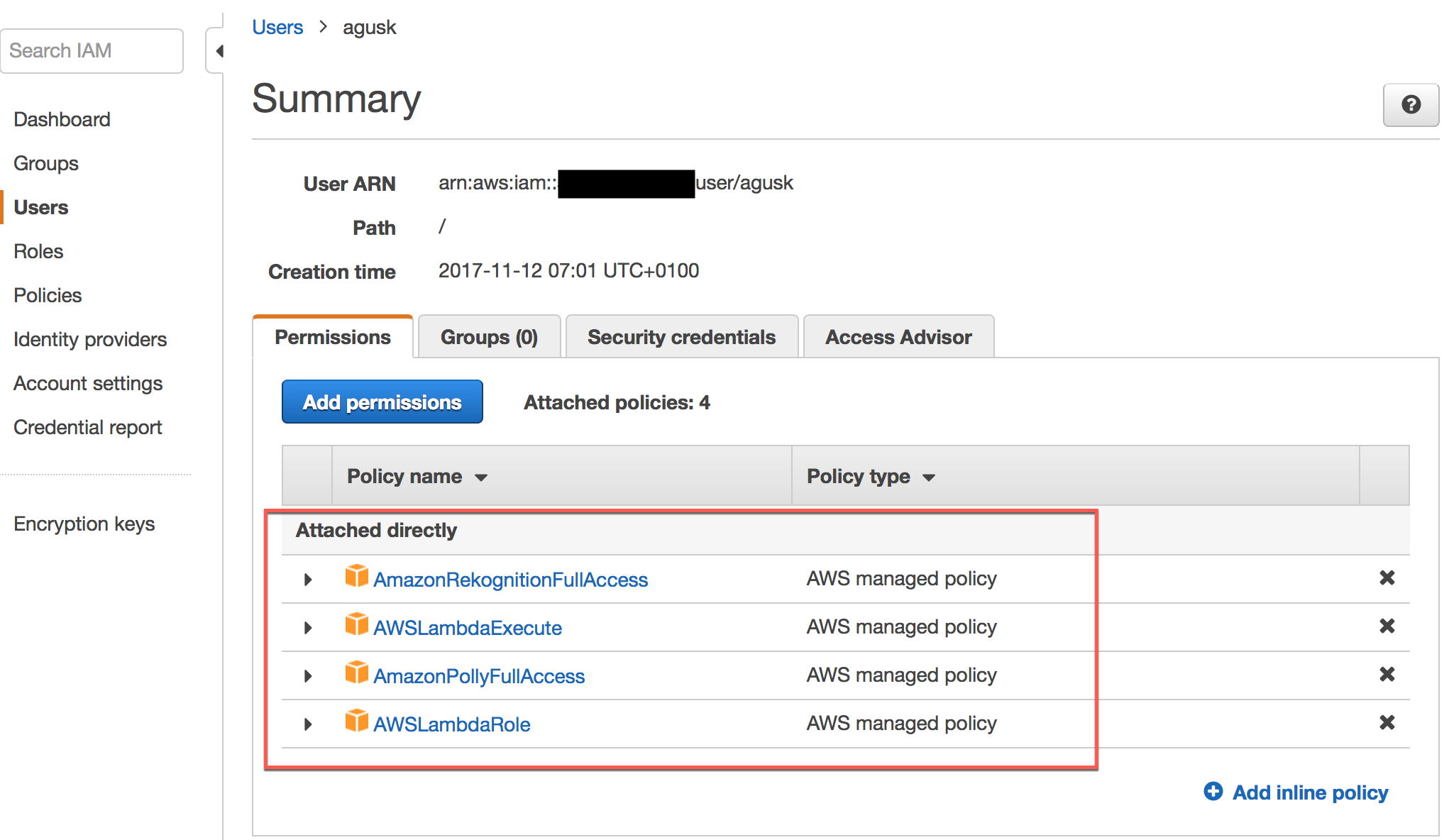This screenshot has height=840, width=1449.
Task: Select Users in the sidebar
Action: (x=41, y=207)
